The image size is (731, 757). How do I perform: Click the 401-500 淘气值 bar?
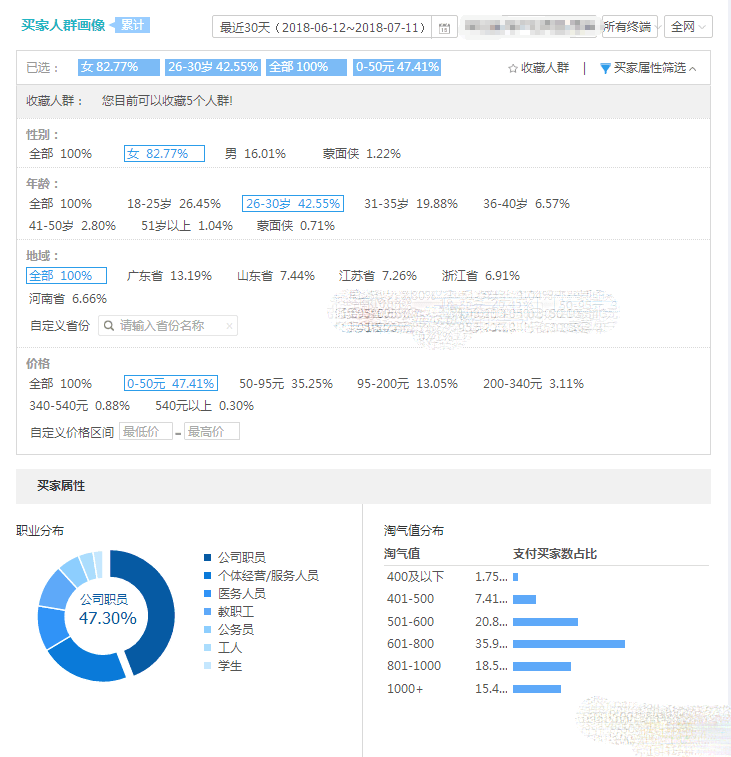[524, 600]
